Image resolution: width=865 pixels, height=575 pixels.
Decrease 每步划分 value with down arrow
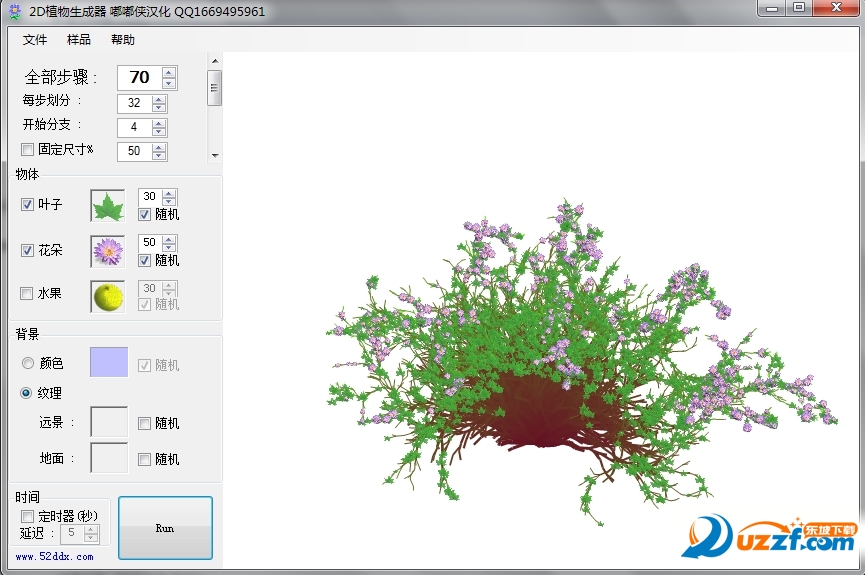tap(159, 108)
